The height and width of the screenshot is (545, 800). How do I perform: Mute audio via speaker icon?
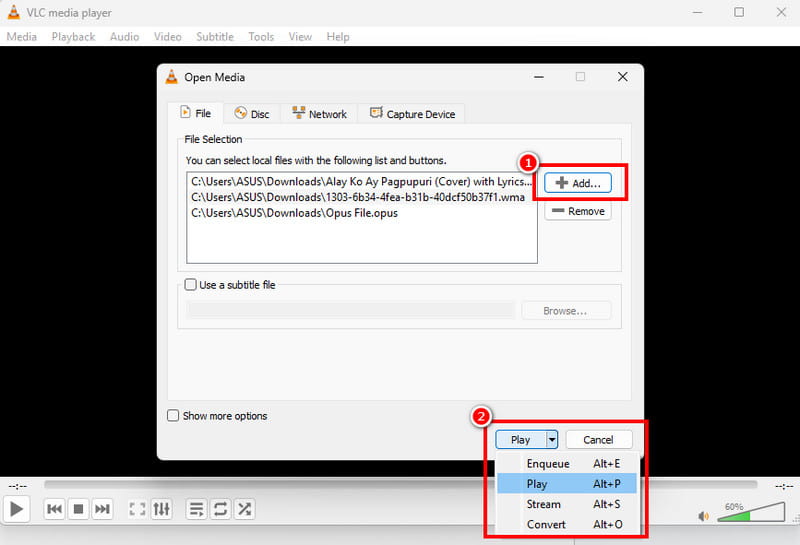703,516
